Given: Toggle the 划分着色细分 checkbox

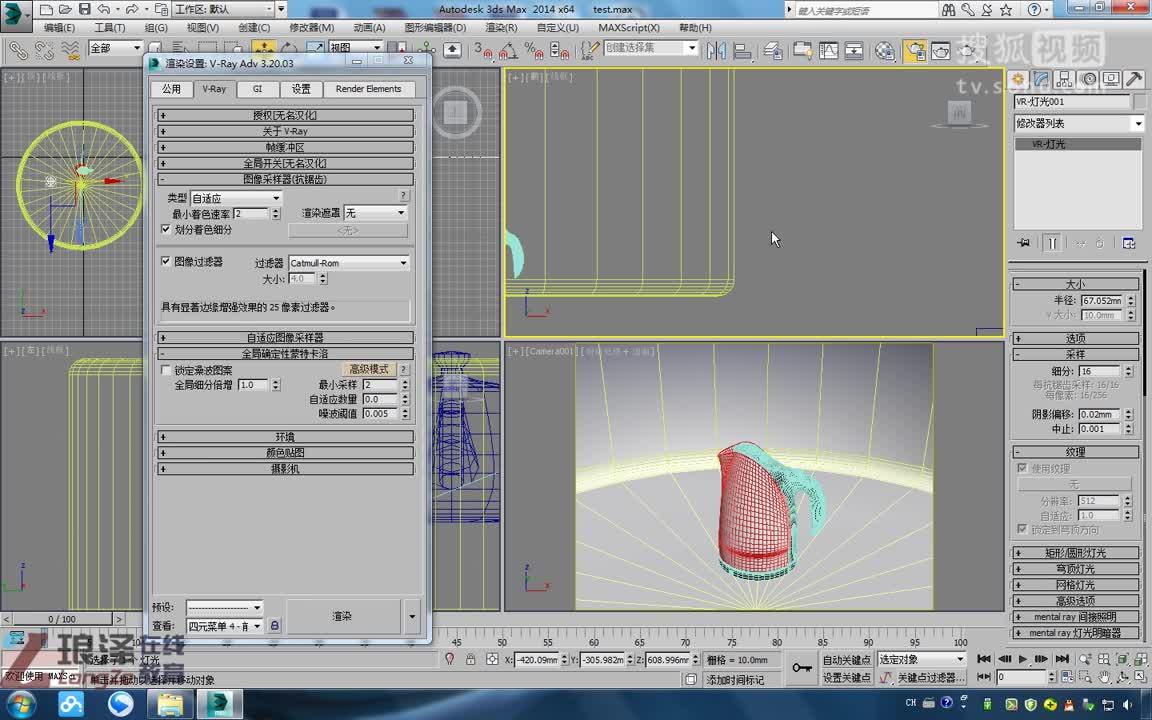Looking at the screenshot, I should (x=166, y=229).
